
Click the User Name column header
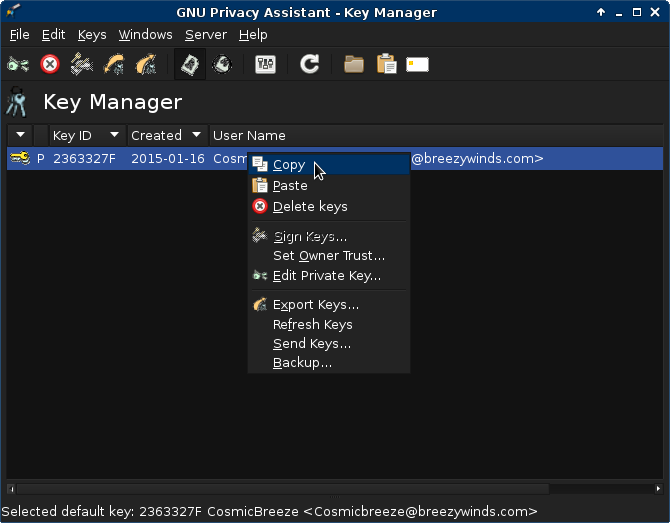point(436,135)
